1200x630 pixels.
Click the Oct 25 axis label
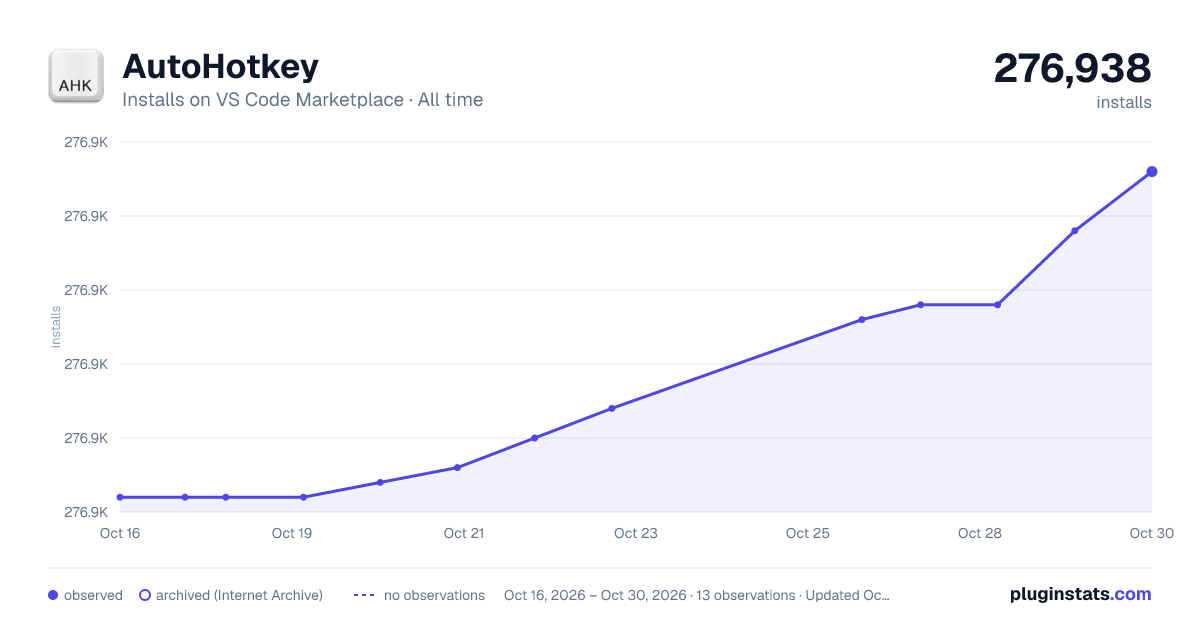coord(808,533)
